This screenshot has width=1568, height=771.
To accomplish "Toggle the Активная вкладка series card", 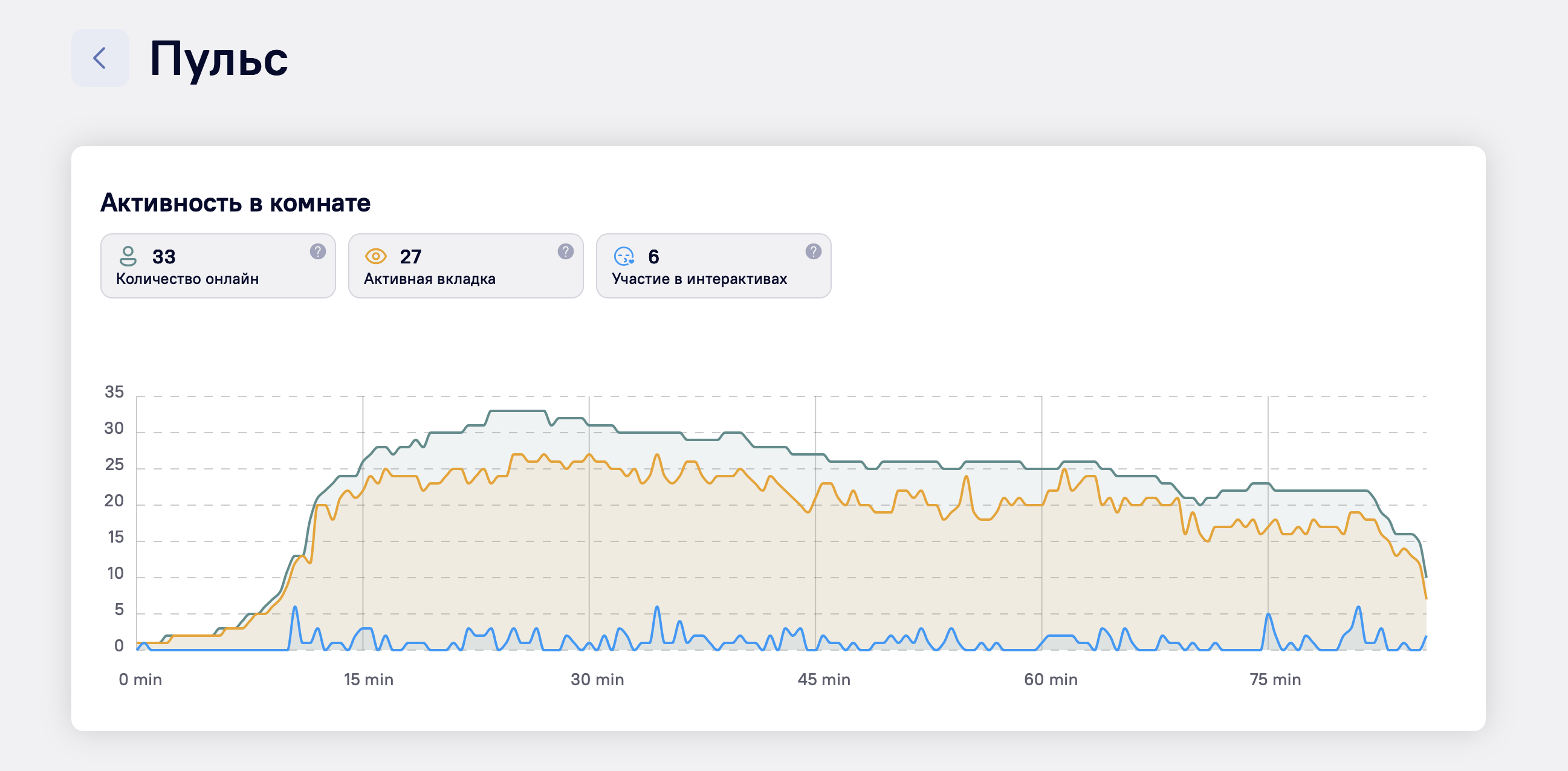I will [x=465, y=266].
